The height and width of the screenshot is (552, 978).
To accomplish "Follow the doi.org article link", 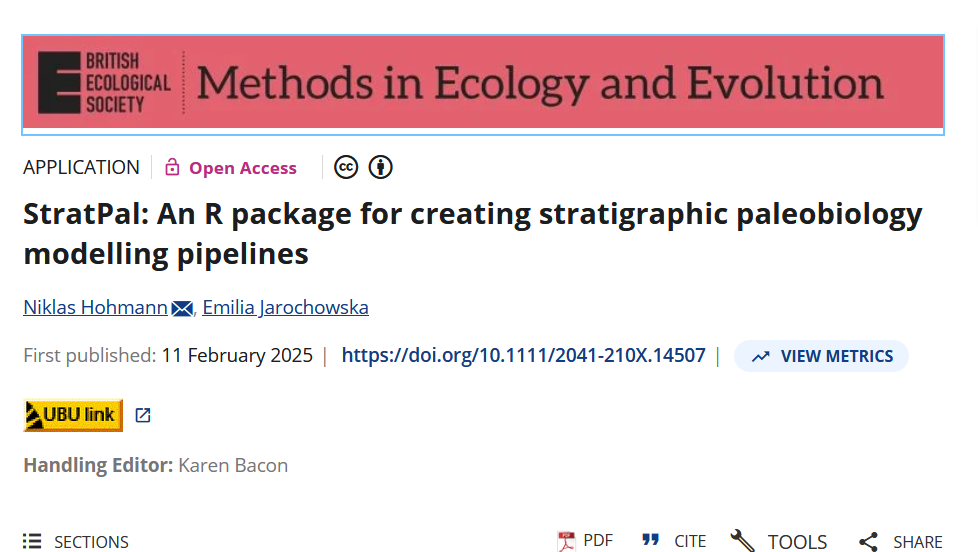I will point(523,355).
